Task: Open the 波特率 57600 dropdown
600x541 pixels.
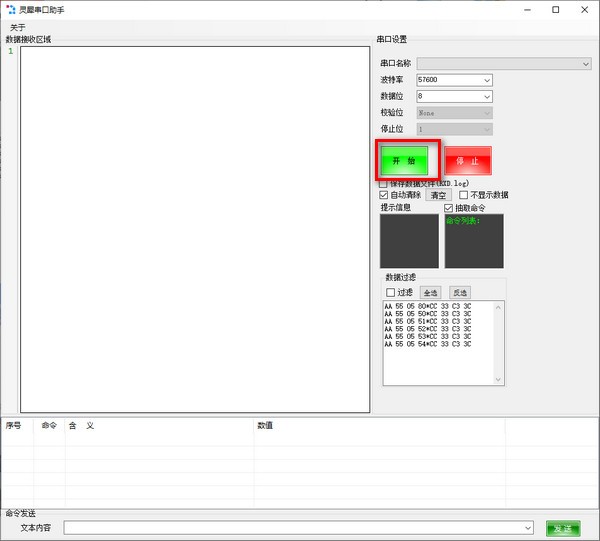Action: 487,80
